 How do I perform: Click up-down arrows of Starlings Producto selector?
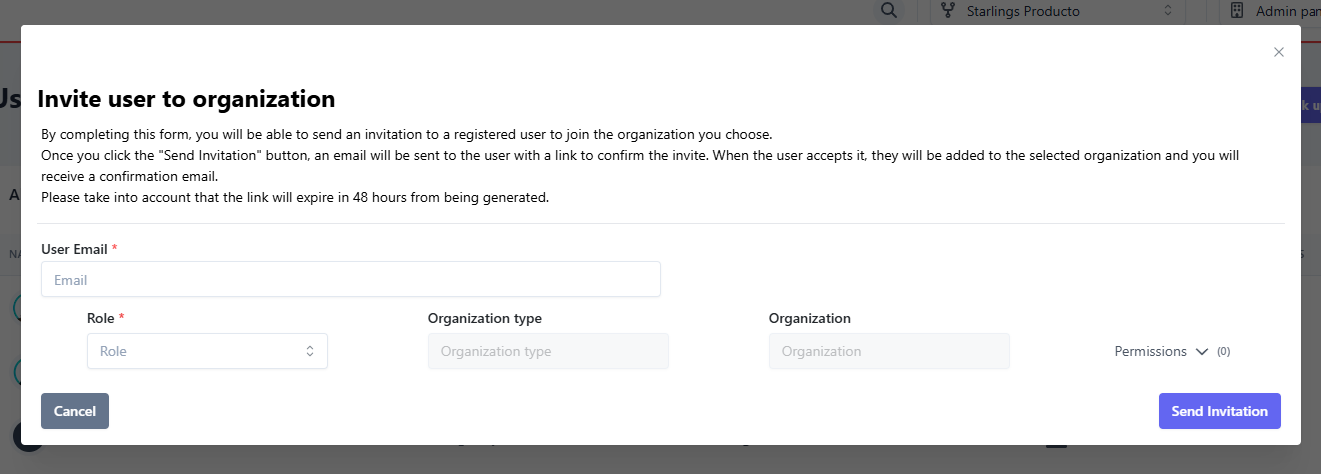coord(1167,11)
